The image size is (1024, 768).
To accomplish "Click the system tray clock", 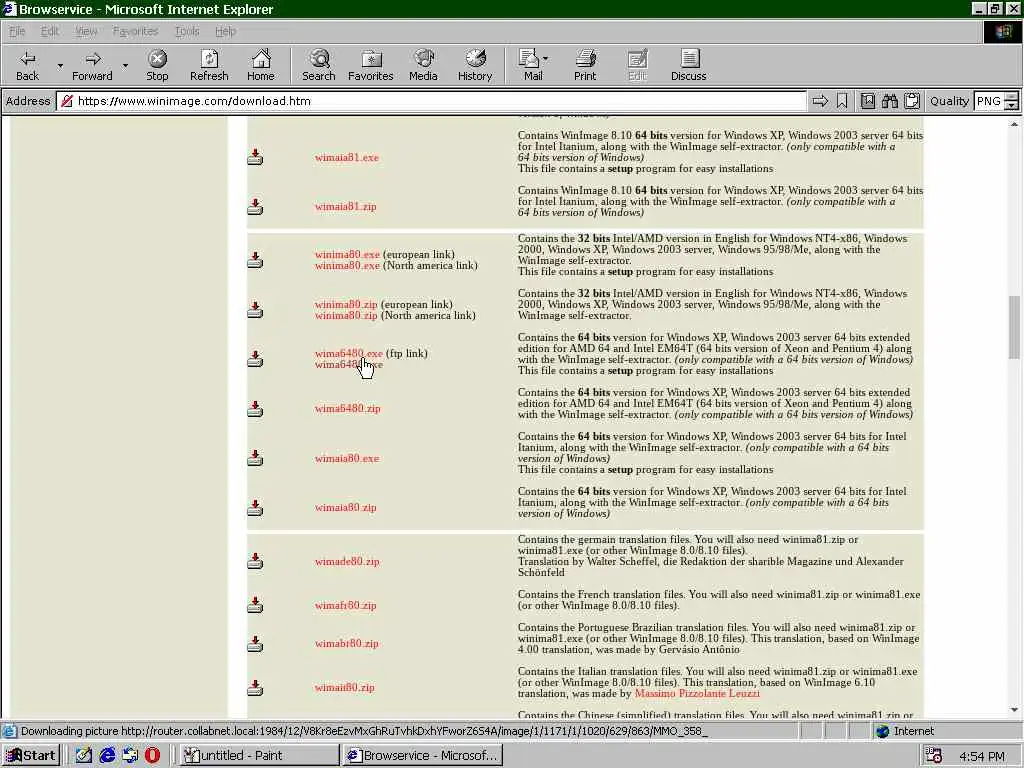I will point(982,756).
